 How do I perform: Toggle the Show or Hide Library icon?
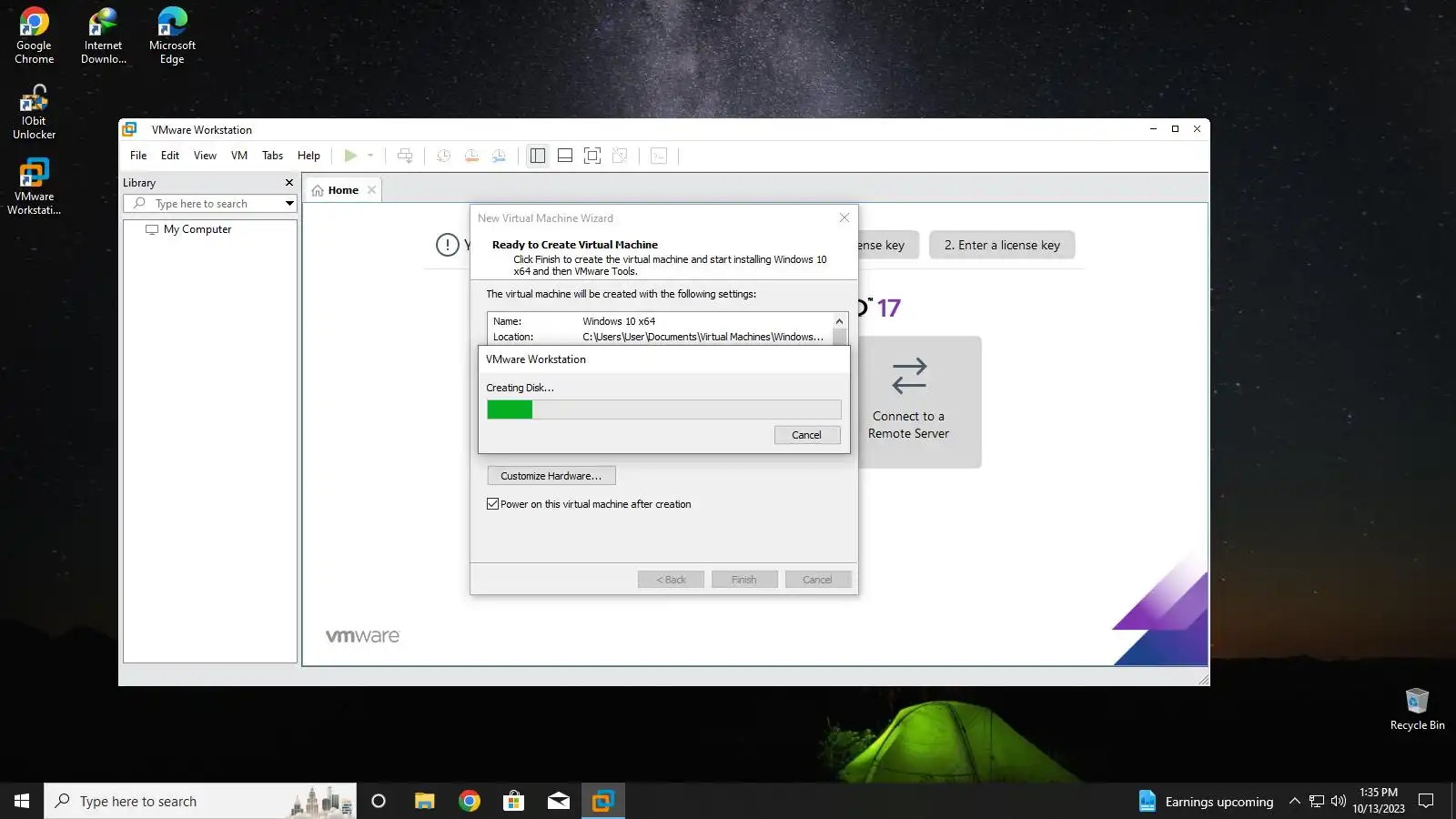538,156
